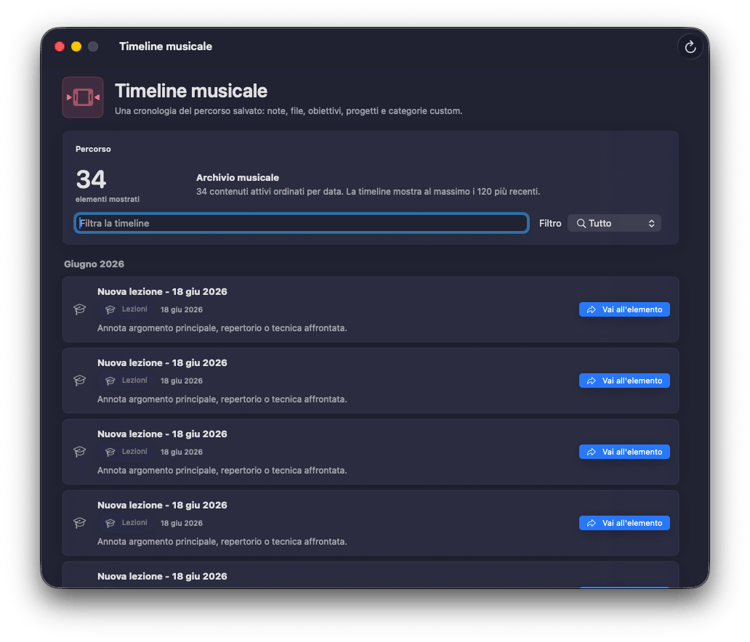Click magnifier icon inside the Tutto filter

pyautogui.click(x=581, y=223)
